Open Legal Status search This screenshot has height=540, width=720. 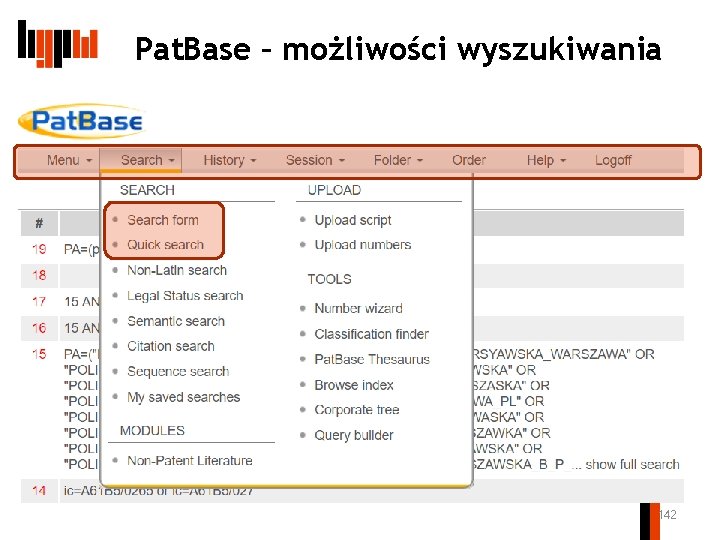[185, 296]
